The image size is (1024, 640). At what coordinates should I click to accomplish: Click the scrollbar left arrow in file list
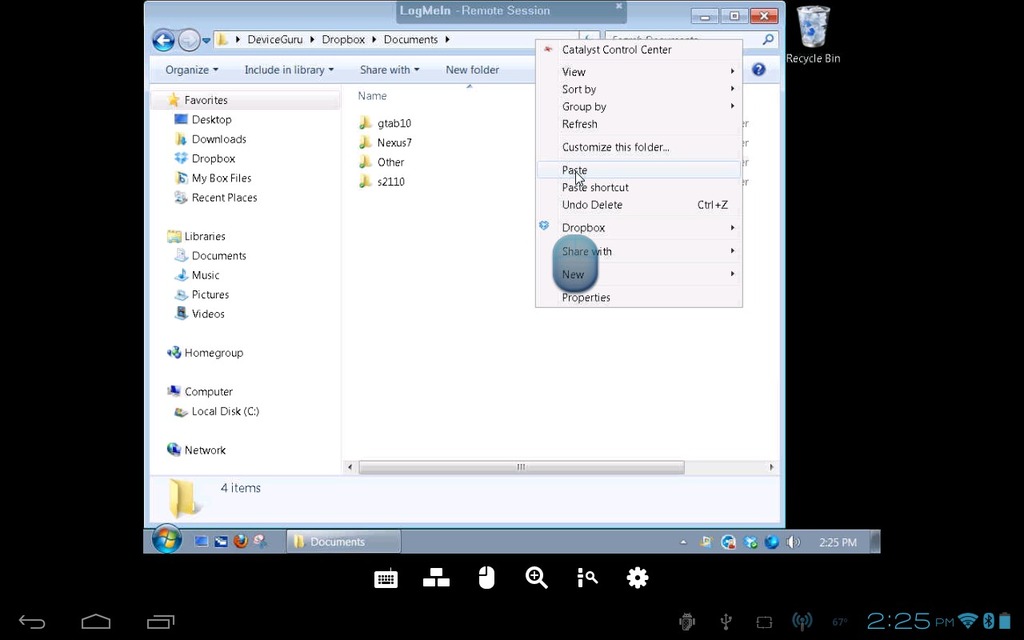[350, 467]
